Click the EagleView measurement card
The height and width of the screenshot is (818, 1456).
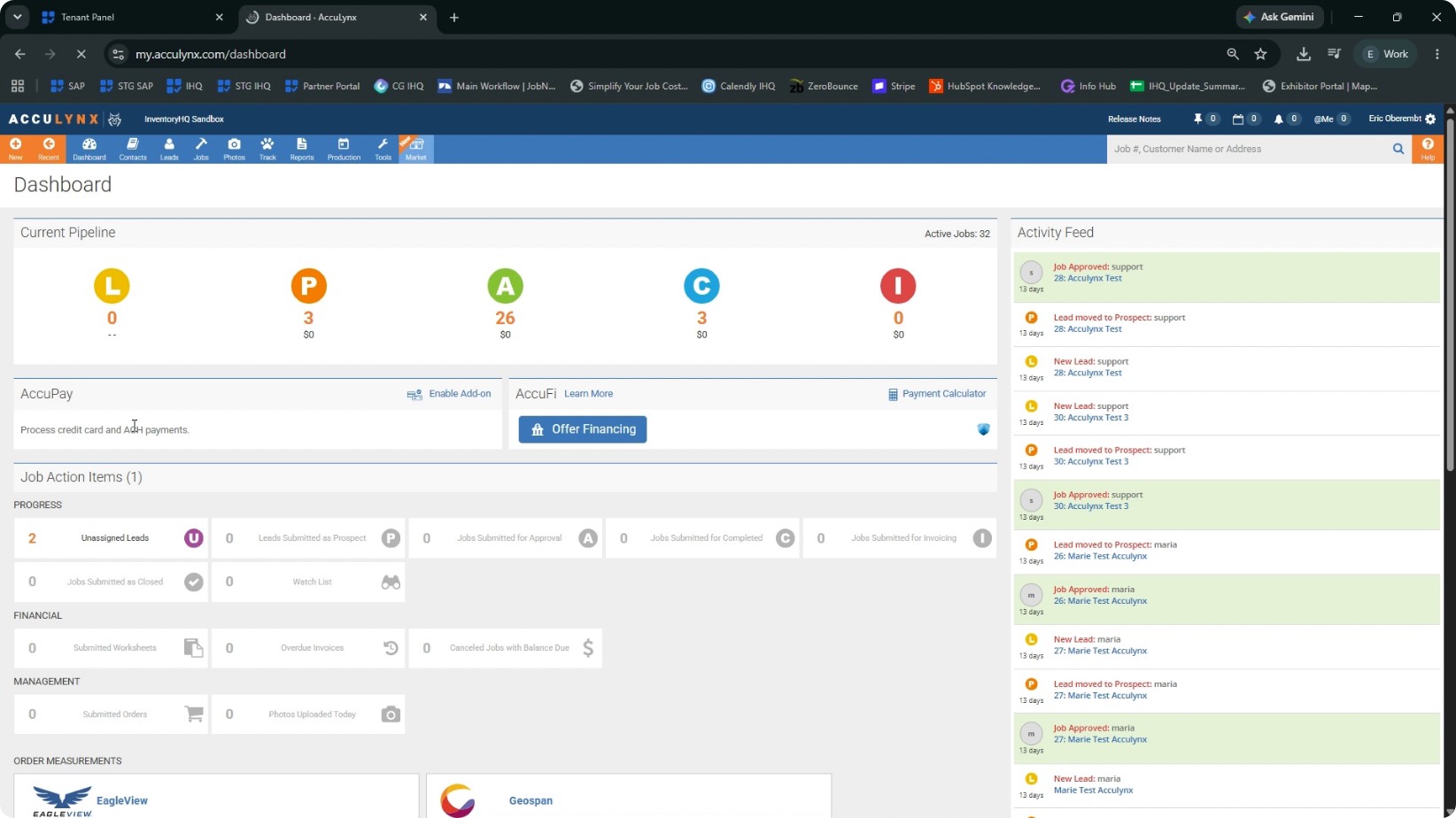(x=216, y=797)
